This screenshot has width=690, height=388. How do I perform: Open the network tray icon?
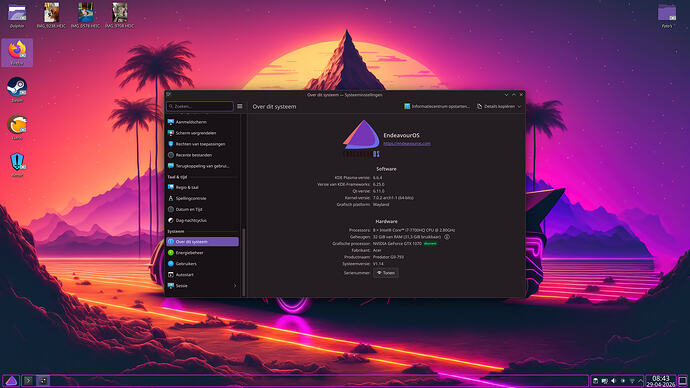point(632,381)
